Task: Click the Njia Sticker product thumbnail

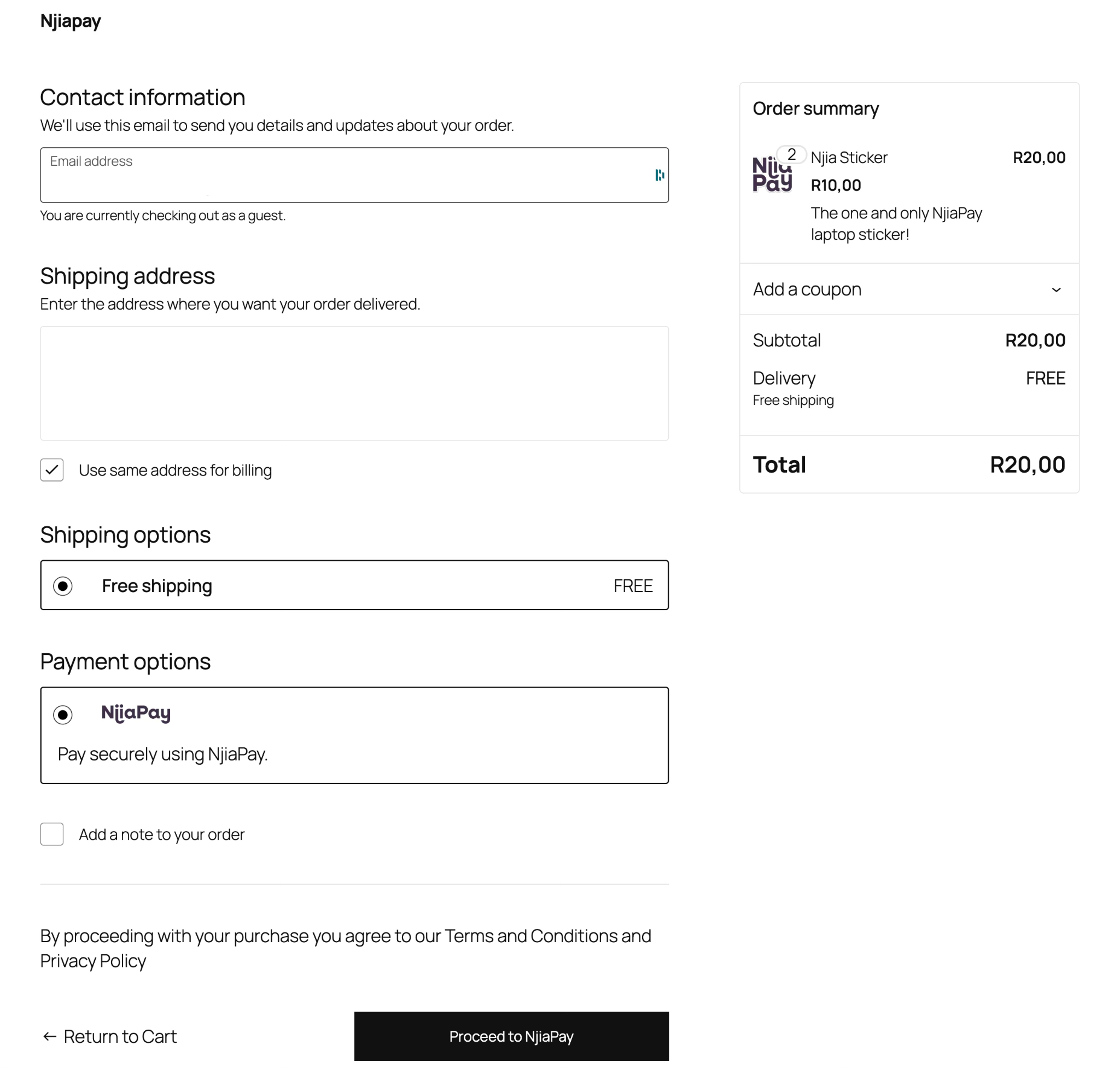Action: click(x=772, y=173)
